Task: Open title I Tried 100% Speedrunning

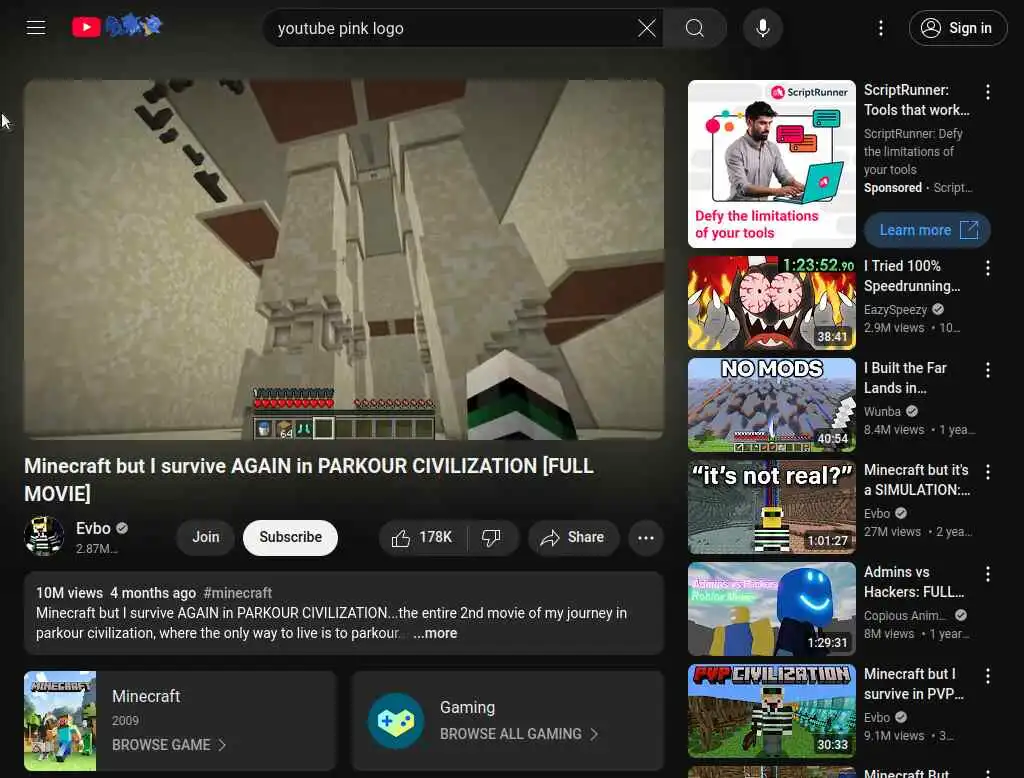Action: pos(912,276)
